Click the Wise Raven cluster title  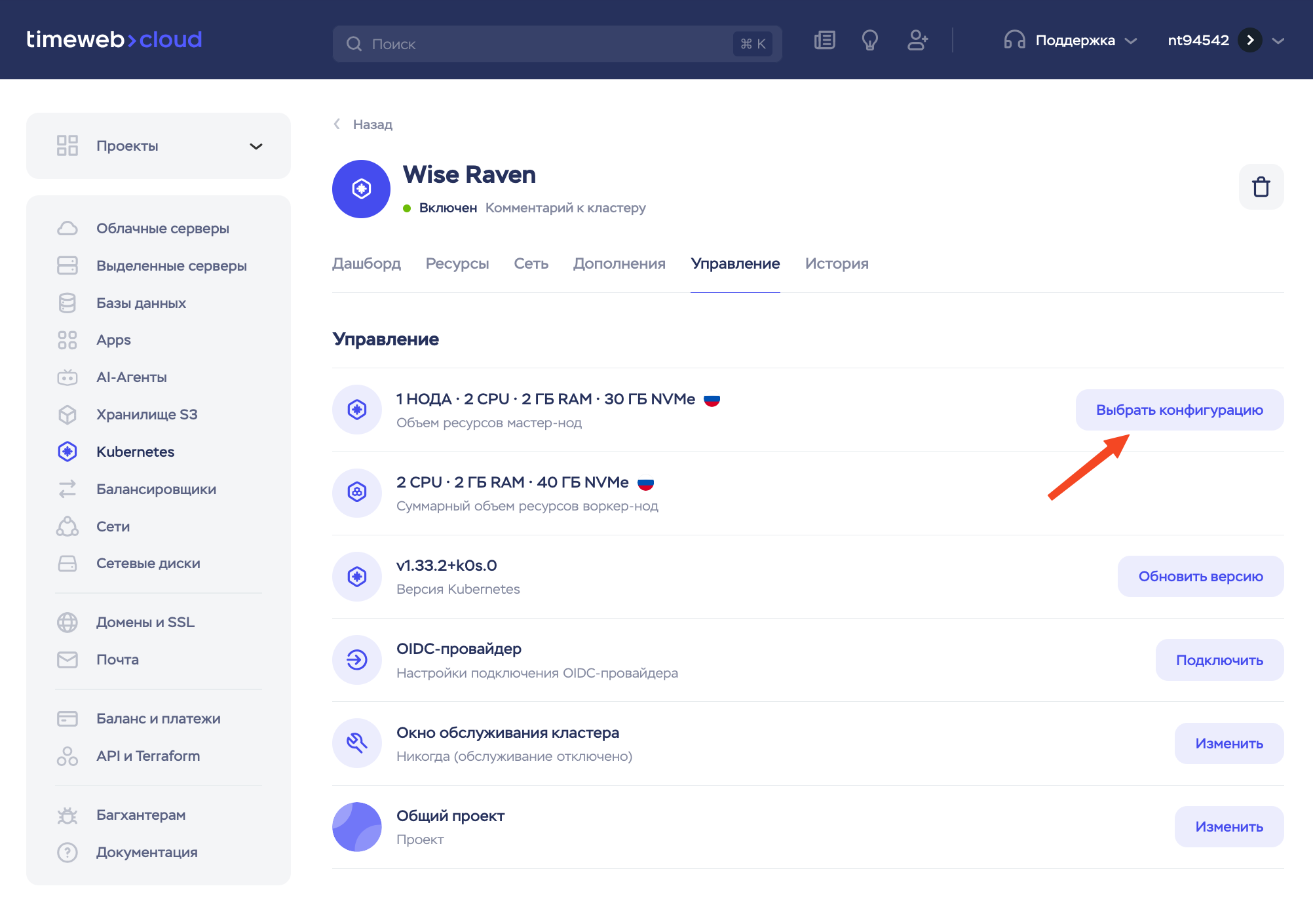(469, 174)
